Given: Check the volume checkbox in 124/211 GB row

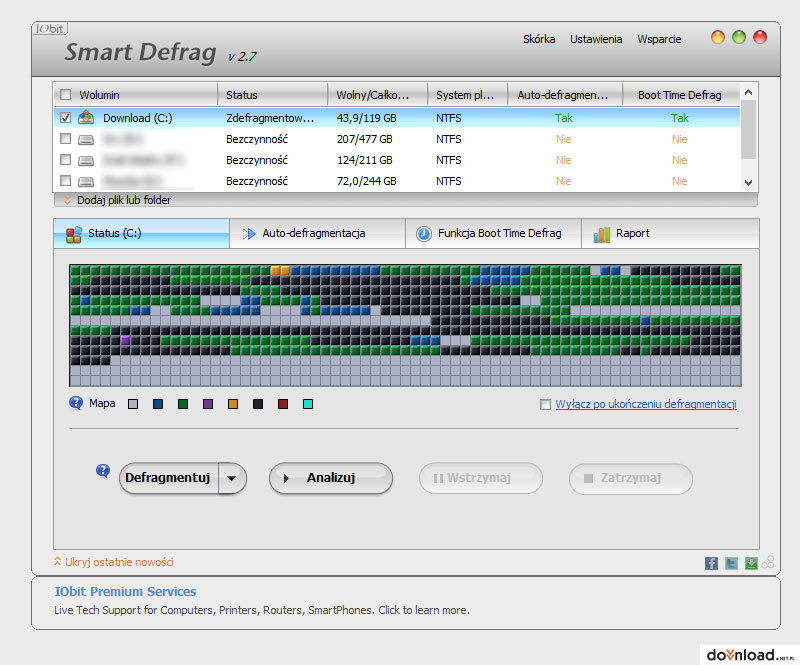Looking at the screenshot, I should click(x=65, y=160).
